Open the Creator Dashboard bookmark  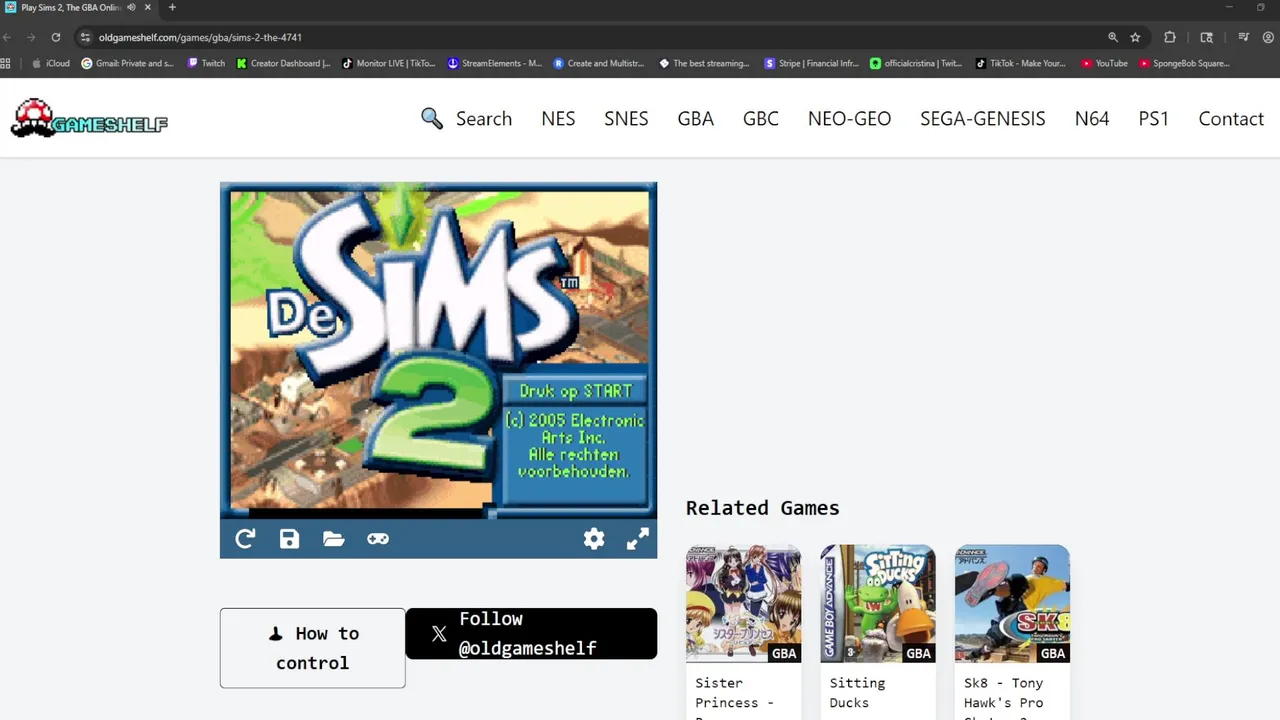click(284, 63)
